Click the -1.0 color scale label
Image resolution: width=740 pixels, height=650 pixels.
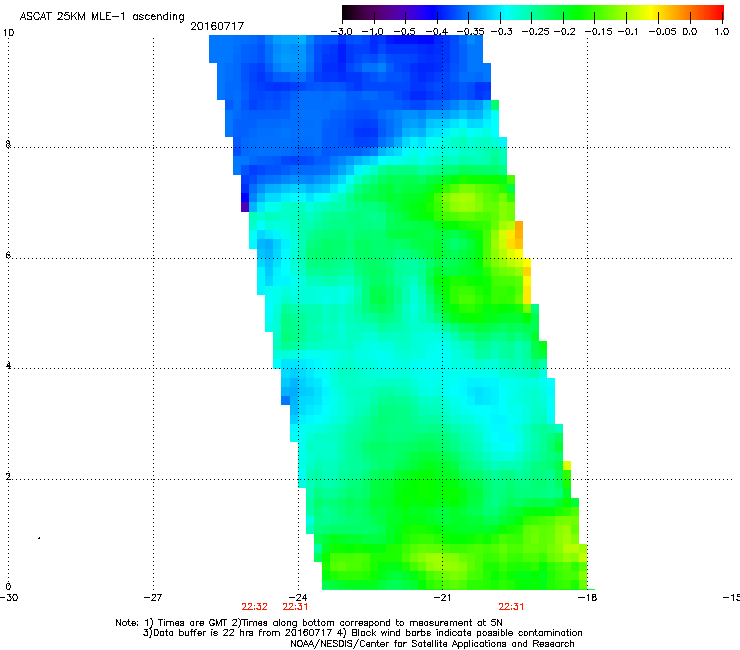[373, 32]
